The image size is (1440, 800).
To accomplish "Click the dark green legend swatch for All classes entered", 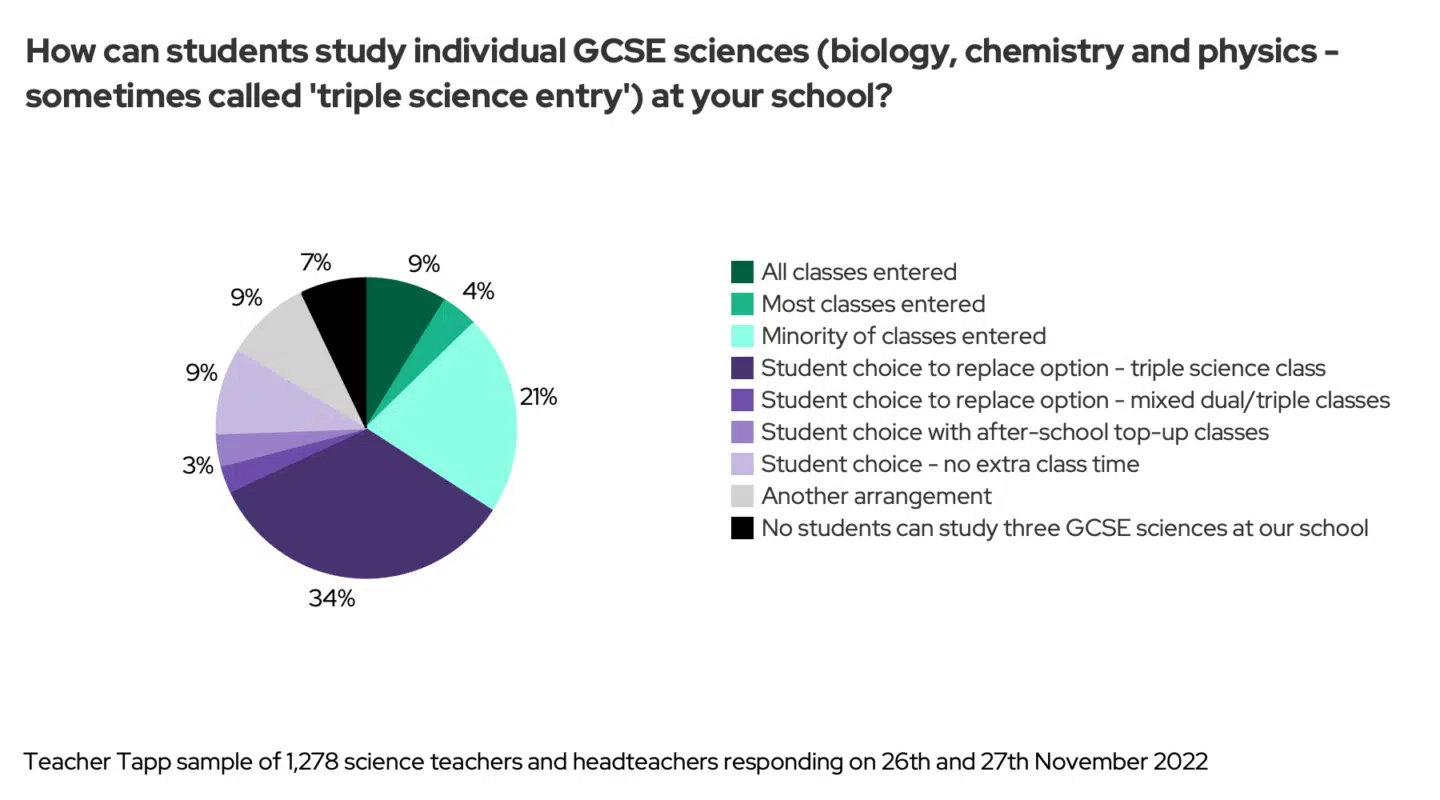I will point(742,272).
